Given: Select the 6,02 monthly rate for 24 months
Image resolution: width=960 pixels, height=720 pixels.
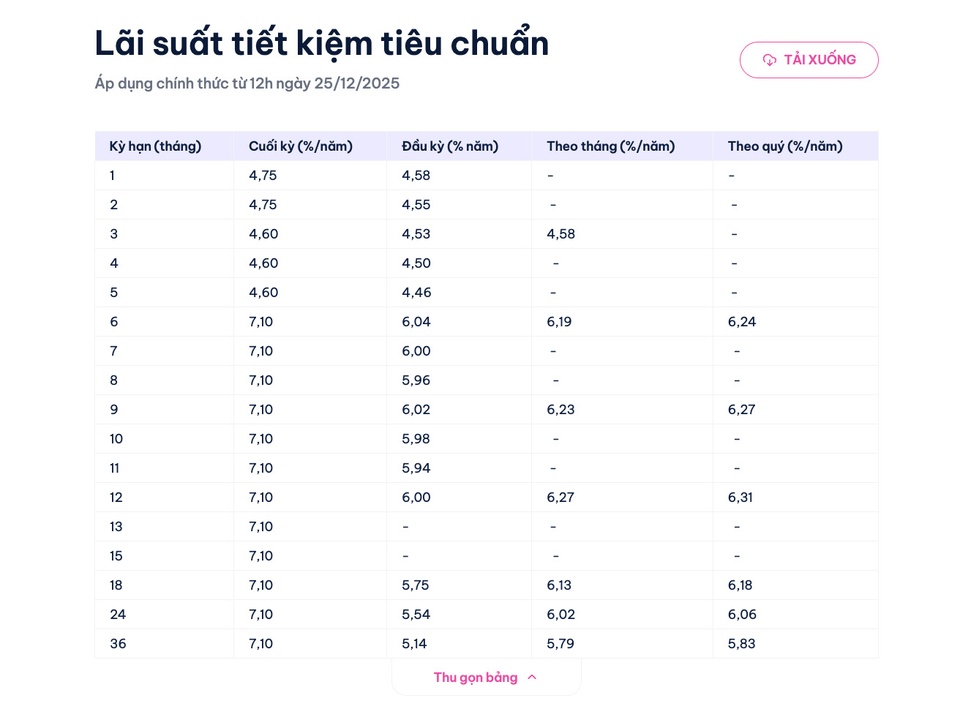Looking at the screenshot, I should pos(561,614).
